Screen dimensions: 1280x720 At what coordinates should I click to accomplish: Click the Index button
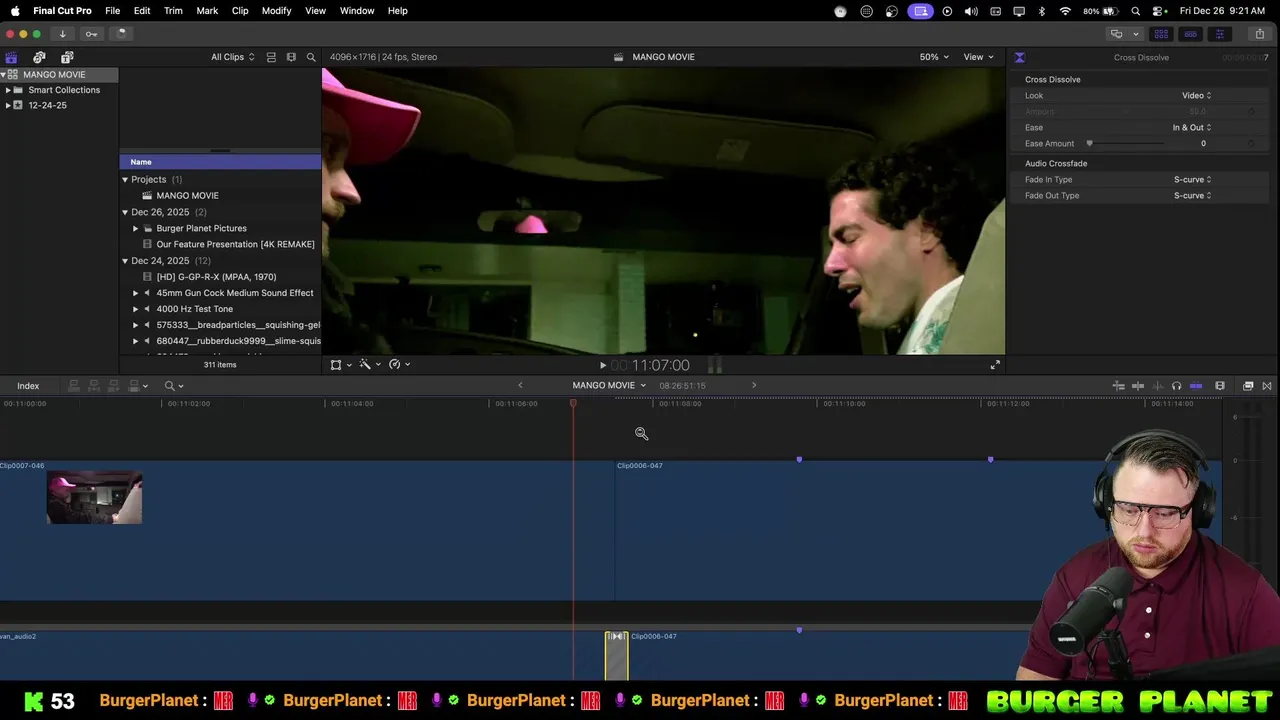(28, 386)
